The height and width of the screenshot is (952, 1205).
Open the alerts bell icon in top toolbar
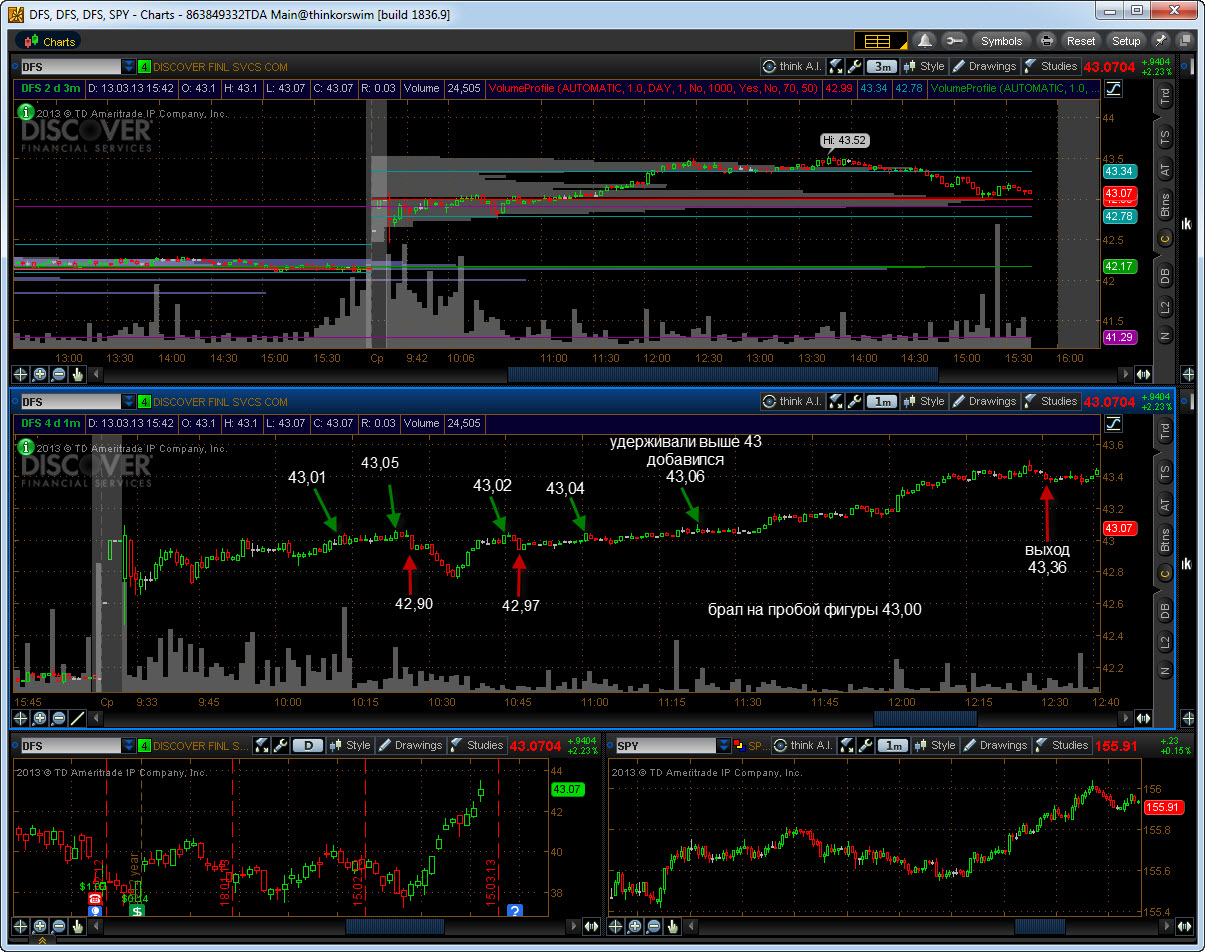tap(925, 41)
